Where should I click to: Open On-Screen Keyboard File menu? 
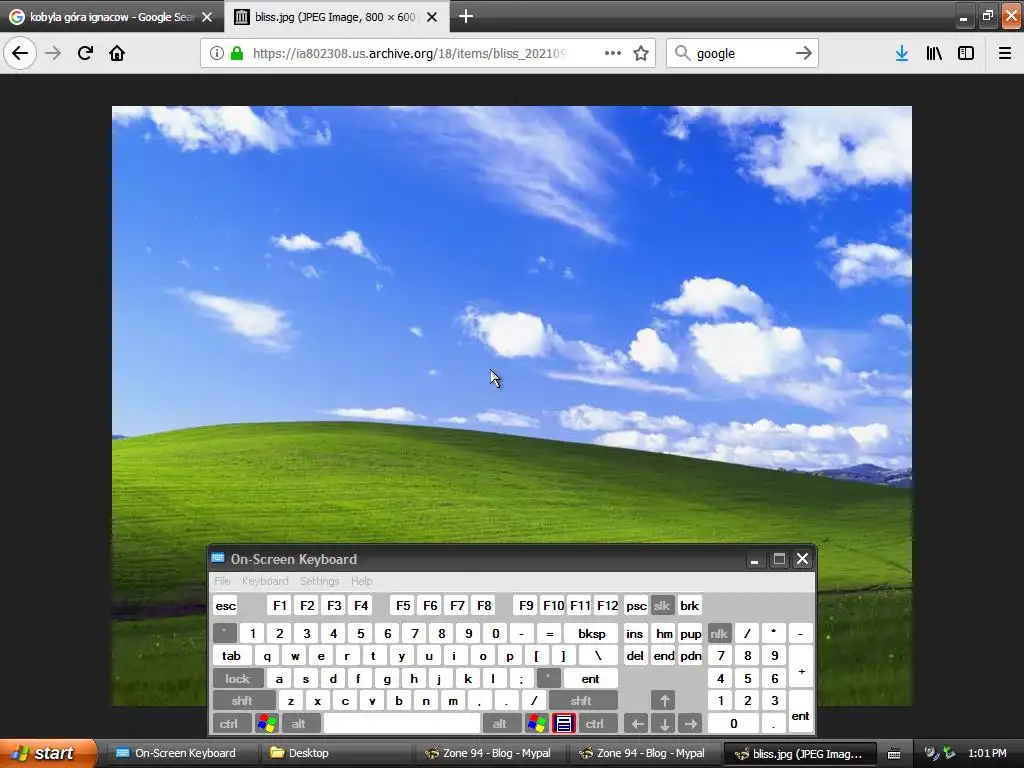[223, 581]
